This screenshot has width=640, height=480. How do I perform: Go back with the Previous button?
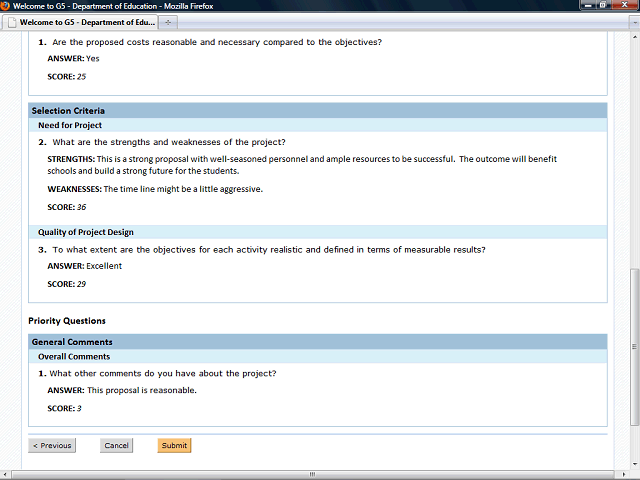coord(52,445)
